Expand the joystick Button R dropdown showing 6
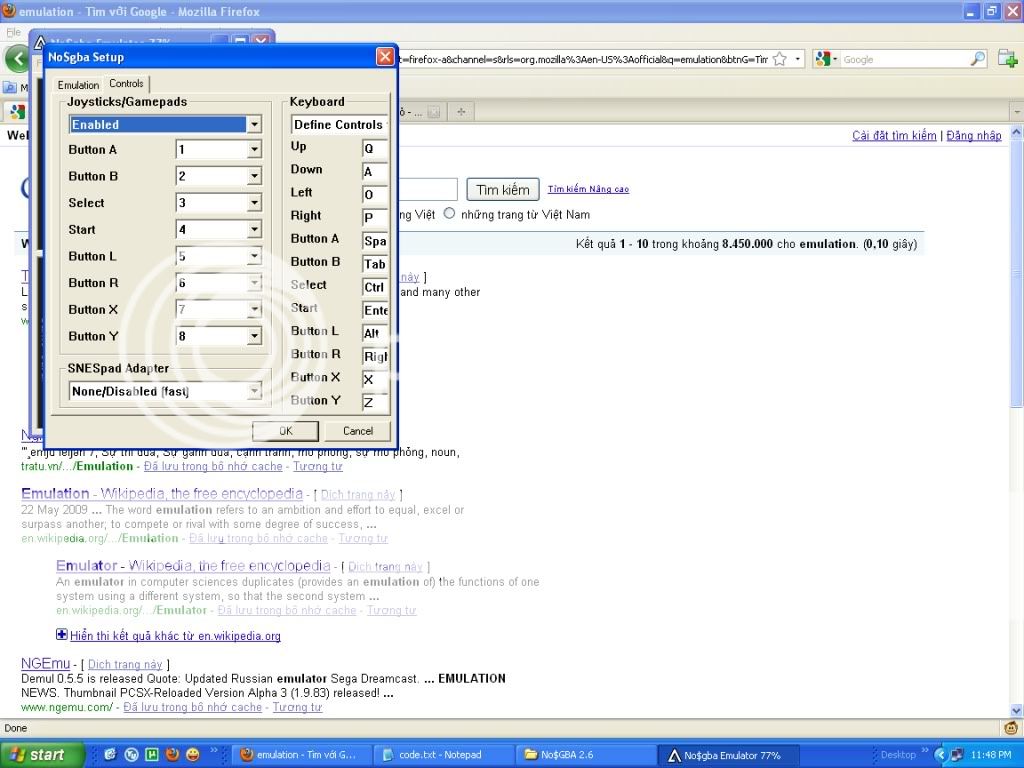 219,283
